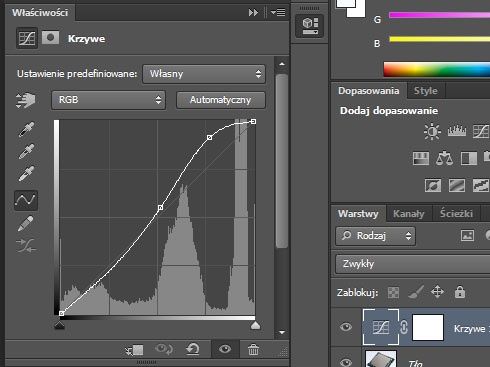The image size is (490, 367).
Task: Hide the Krzywe 1 layer
Action: tap(346, 327)
